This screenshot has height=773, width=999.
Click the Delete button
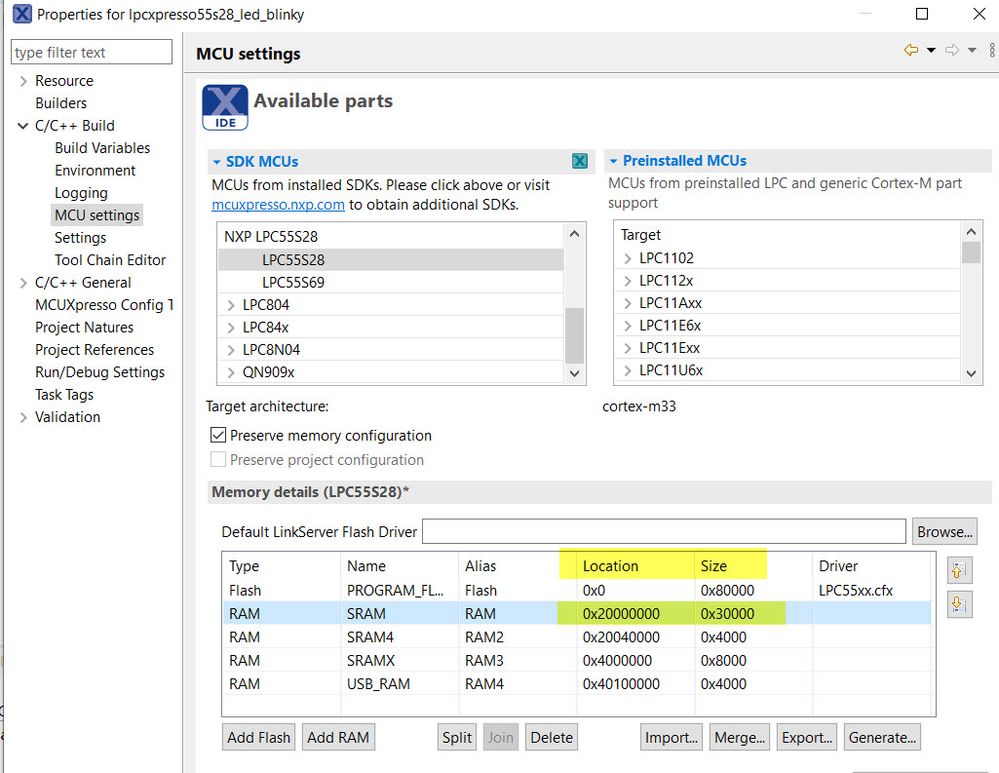tap(551, 737)
